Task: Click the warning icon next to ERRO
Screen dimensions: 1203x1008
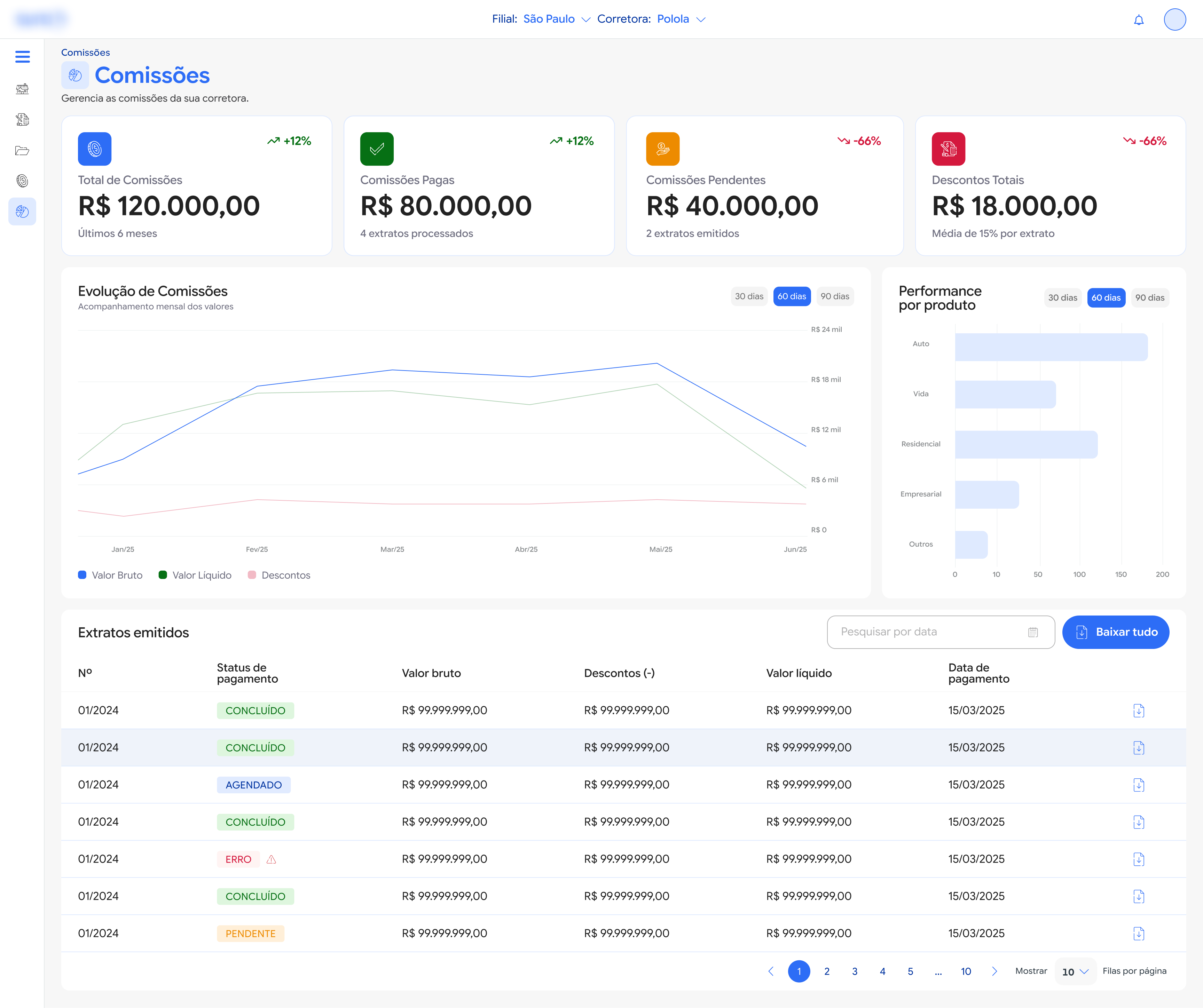Action: [272, 859]
